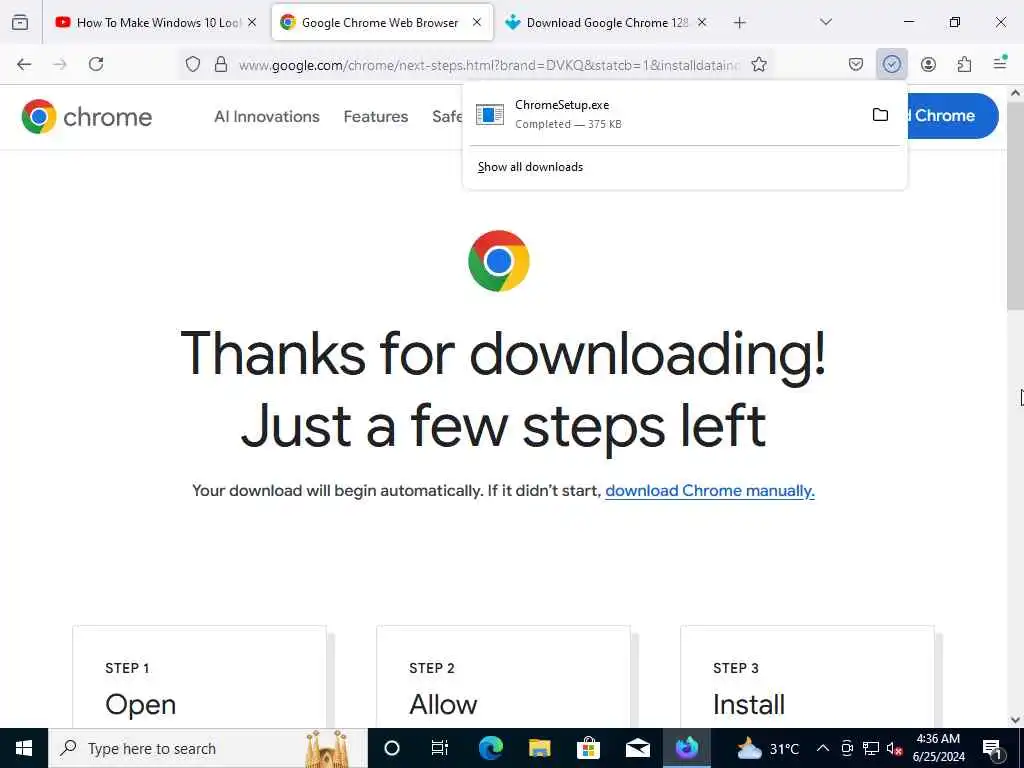The image size is (1024, 768).
Task: Open Features menu item
Action: coord(376,116)
